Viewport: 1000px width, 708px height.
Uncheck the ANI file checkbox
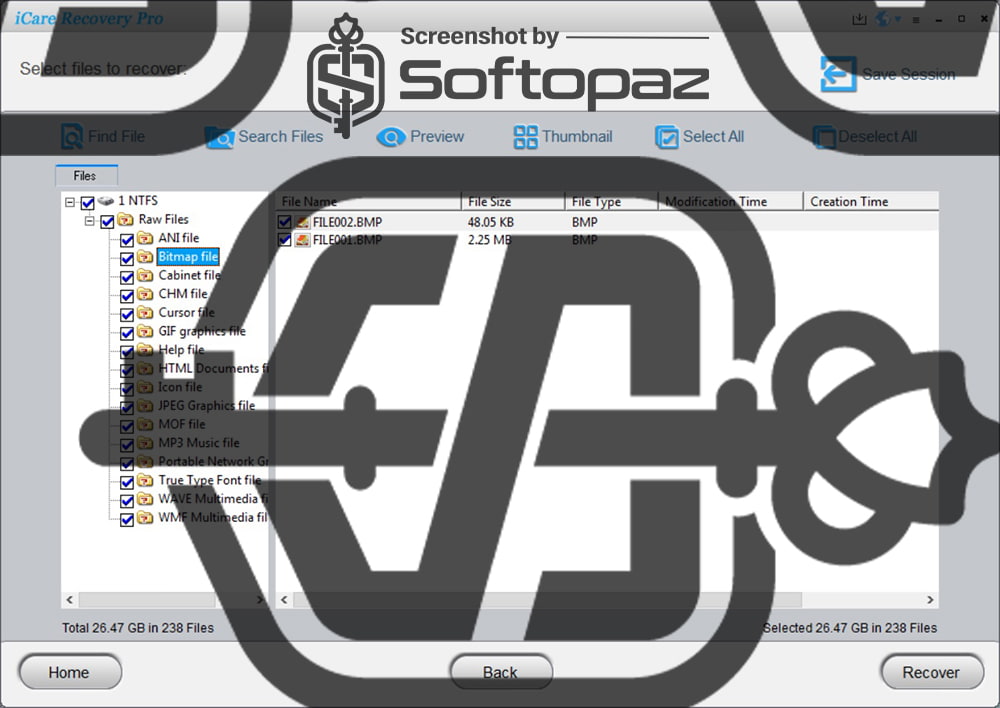pyautogui.click(x=127, y=240)
